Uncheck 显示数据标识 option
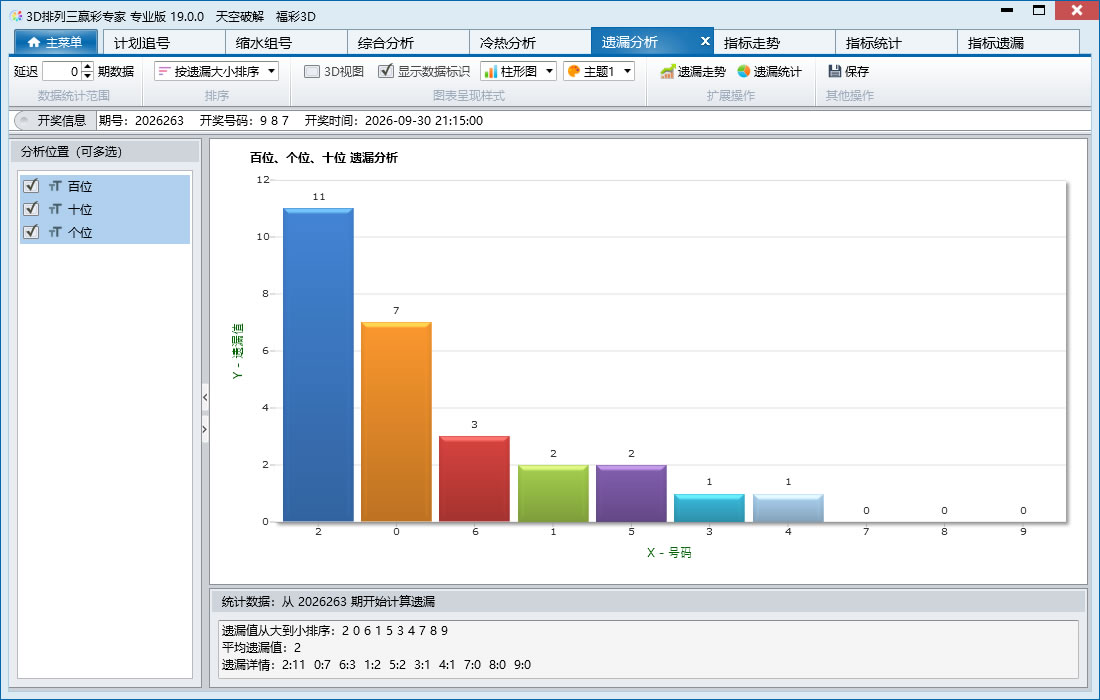1100x700 pixels. 385,72
